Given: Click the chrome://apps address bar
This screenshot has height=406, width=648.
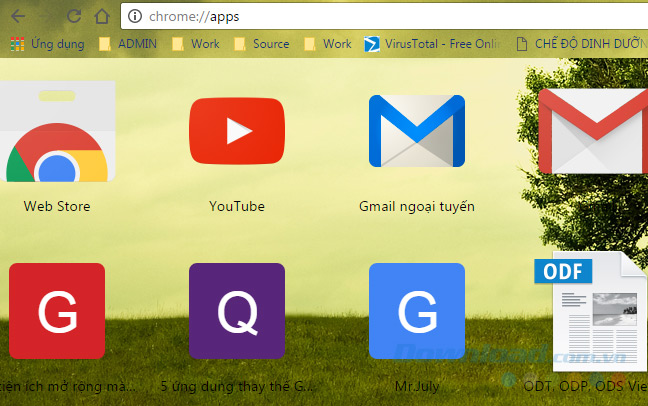Looking at the screenshot, I should (380, 16).
